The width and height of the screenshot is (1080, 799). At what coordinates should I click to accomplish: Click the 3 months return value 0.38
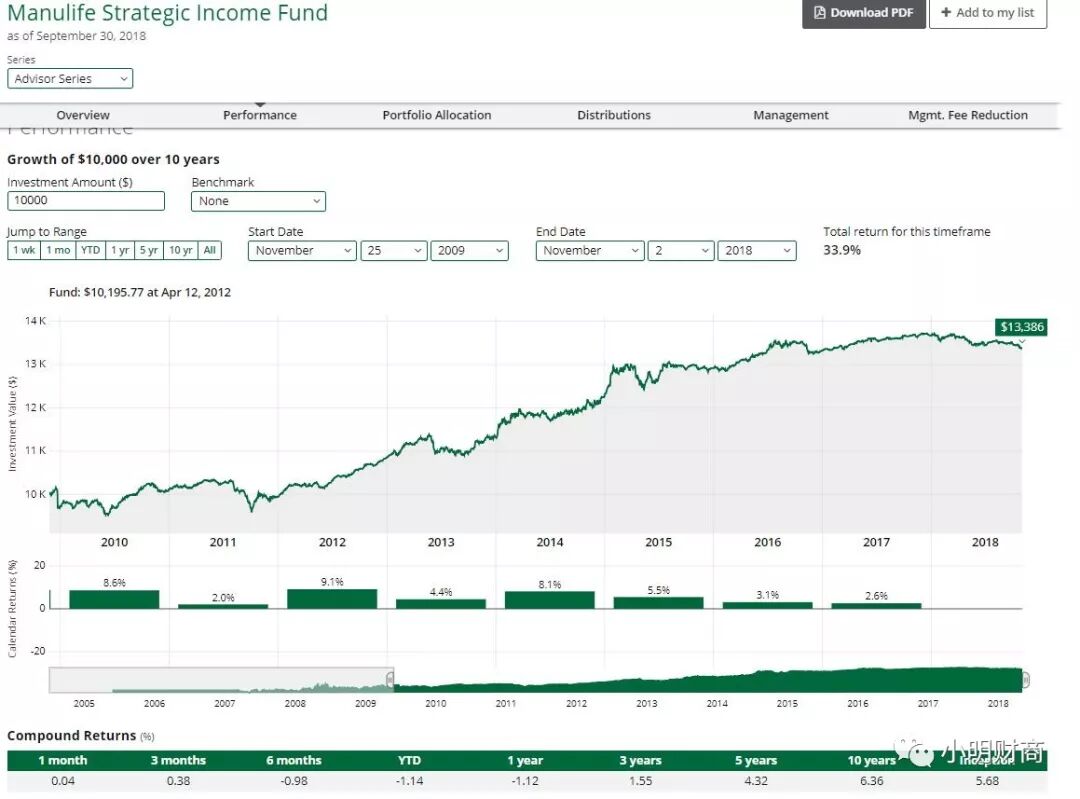[x=178, y=781]
